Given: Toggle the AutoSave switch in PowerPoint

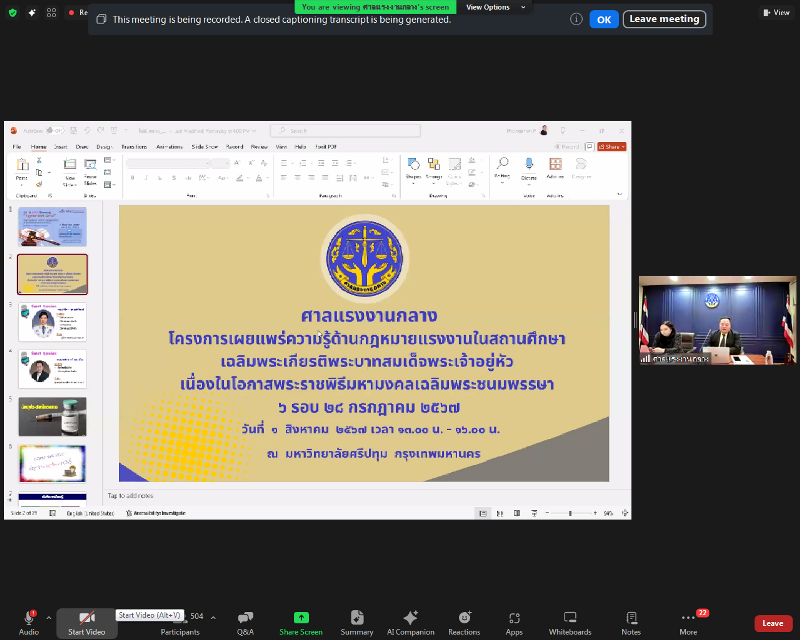Looking at the screenshot, I should 55,131.
